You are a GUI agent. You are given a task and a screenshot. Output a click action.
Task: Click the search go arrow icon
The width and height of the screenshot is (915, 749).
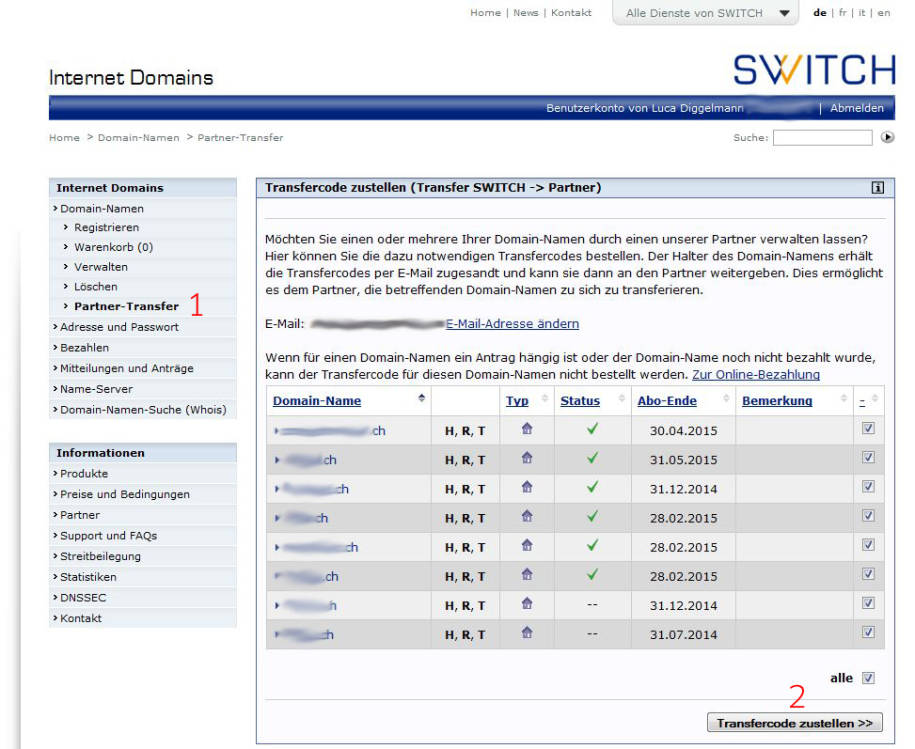coord(887,137)
